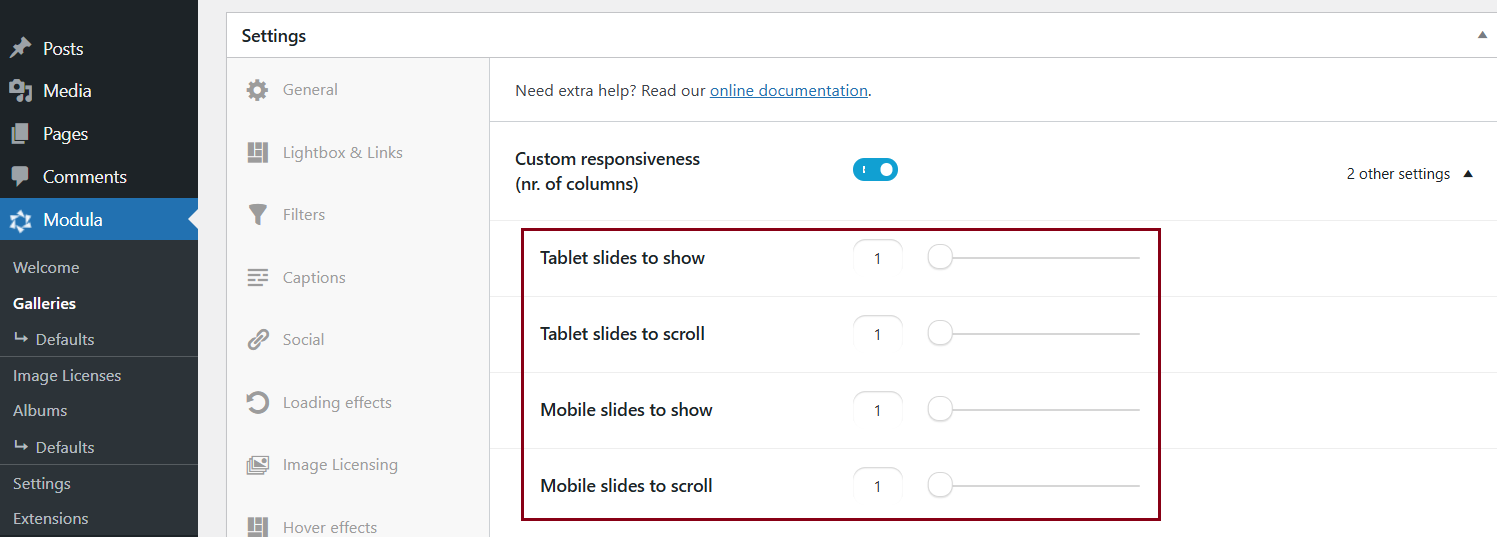The height and width of the screenshot is (537, 1497).
Task: Click the Loading effects refresh icon
Action: point(257,403)
